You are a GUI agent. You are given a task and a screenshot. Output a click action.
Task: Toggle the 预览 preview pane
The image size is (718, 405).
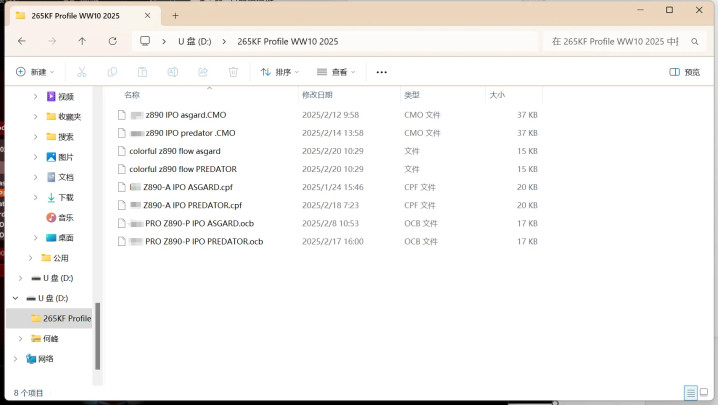click(685, 72)
